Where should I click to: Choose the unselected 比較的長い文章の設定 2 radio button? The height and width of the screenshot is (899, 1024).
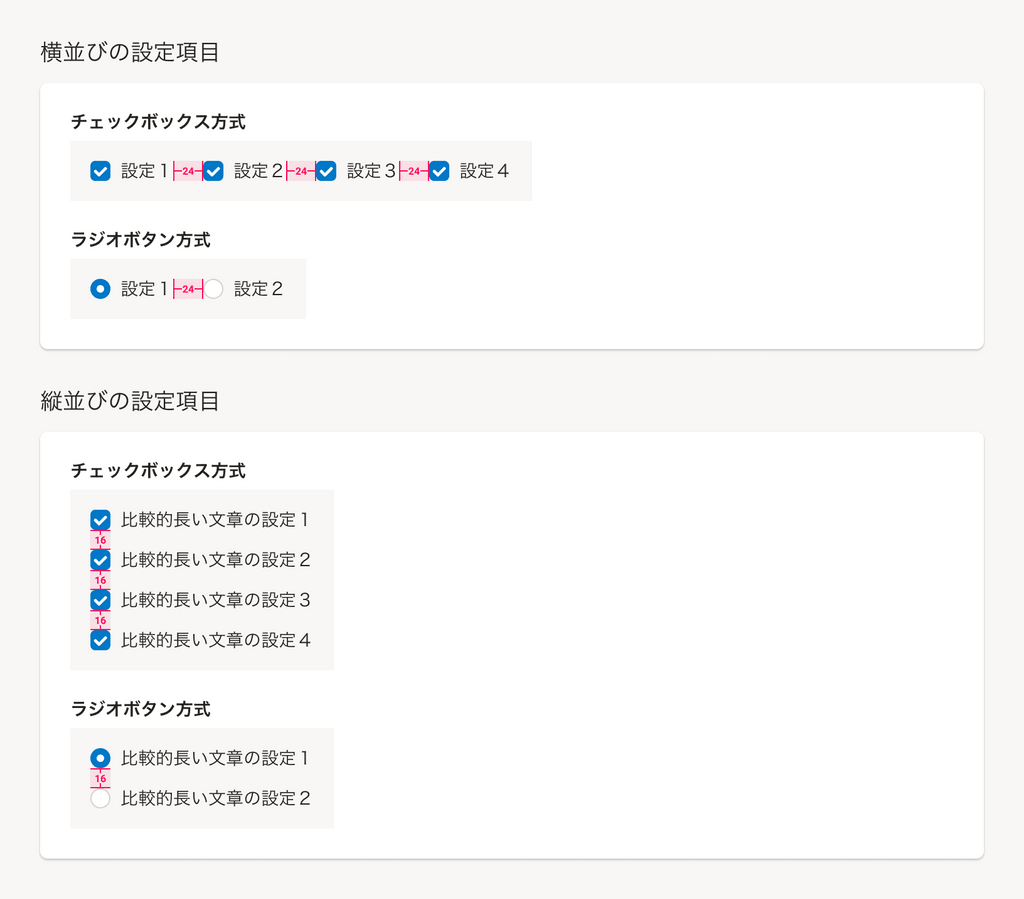tap(100, 798)
